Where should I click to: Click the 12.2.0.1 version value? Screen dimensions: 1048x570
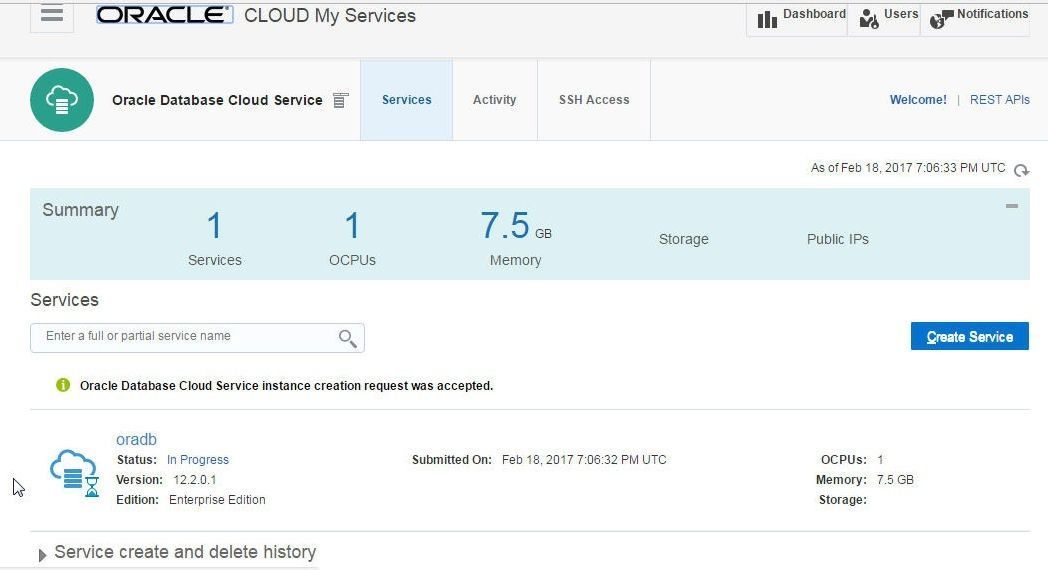click(194, 480)
